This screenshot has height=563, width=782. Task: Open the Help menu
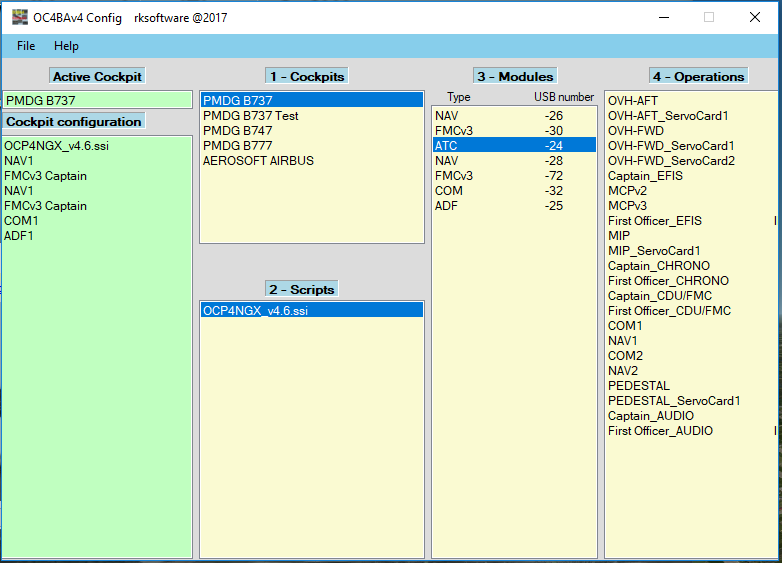pyautogui.click(x=66, y=46)
